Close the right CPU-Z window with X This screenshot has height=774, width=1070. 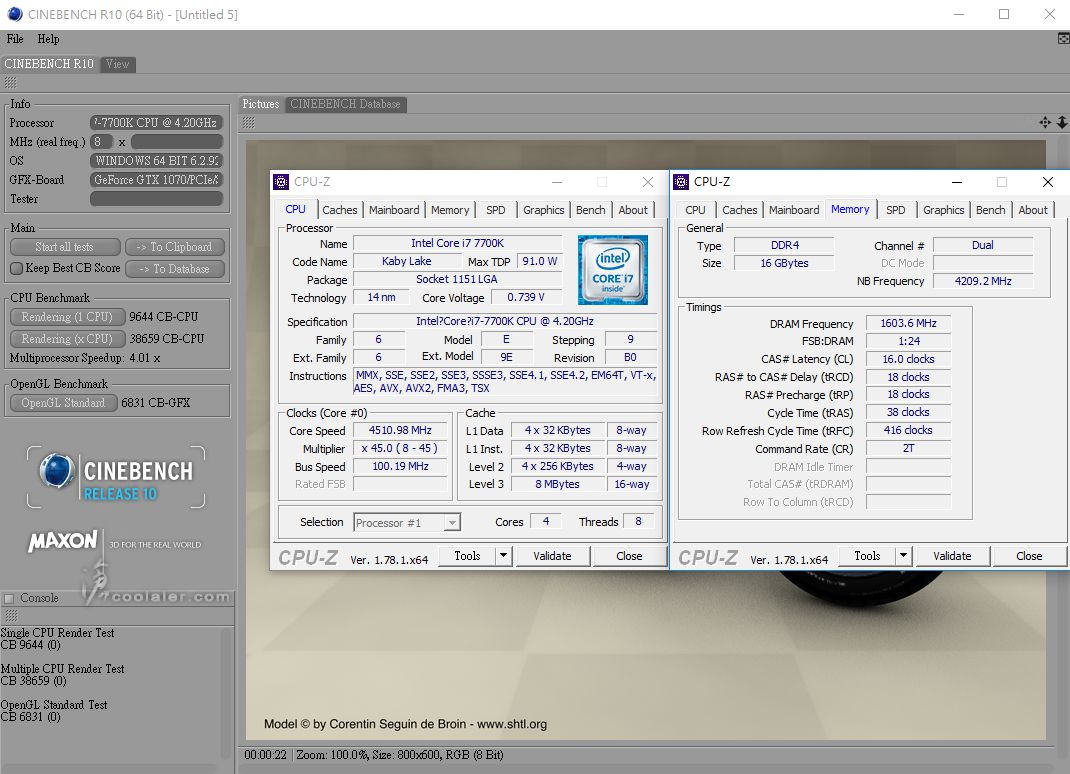pos(1047,182)
